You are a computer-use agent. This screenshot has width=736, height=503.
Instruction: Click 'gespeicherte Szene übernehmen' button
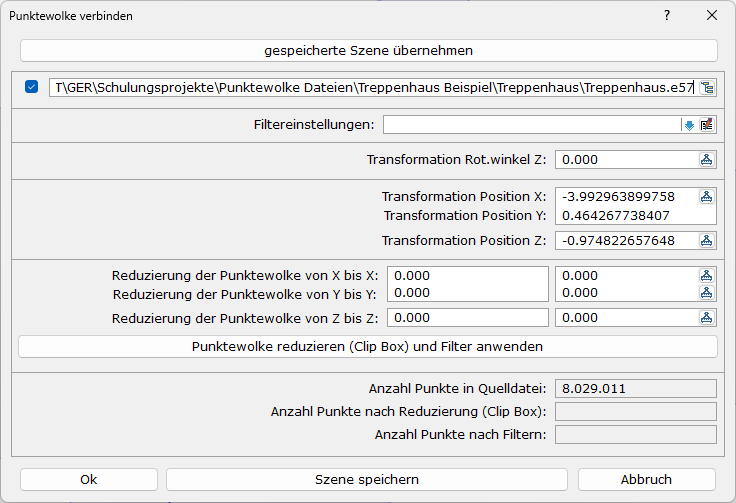(x=368, y=50)
